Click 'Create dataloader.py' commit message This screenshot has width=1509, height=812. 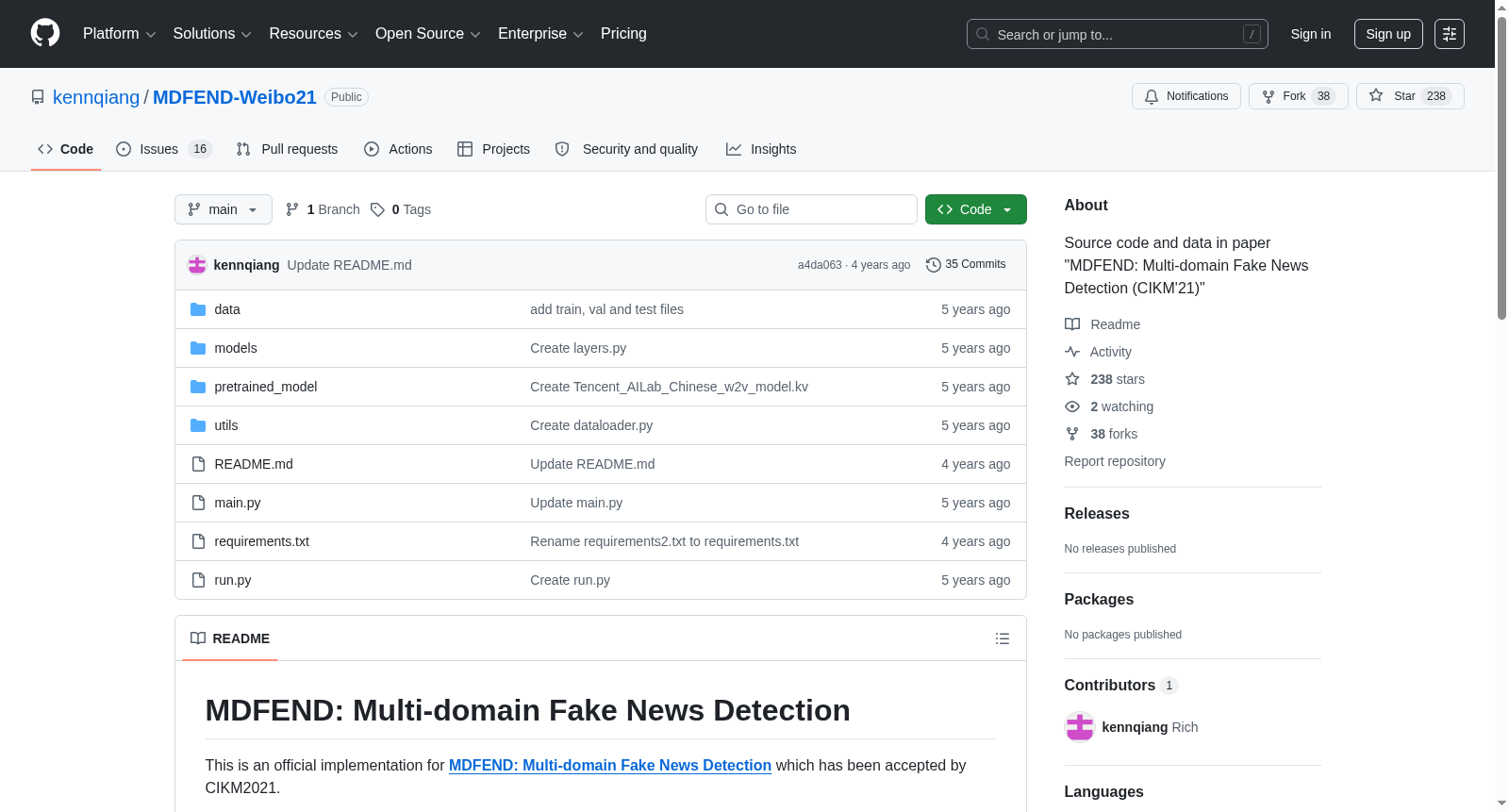[591, 425]
